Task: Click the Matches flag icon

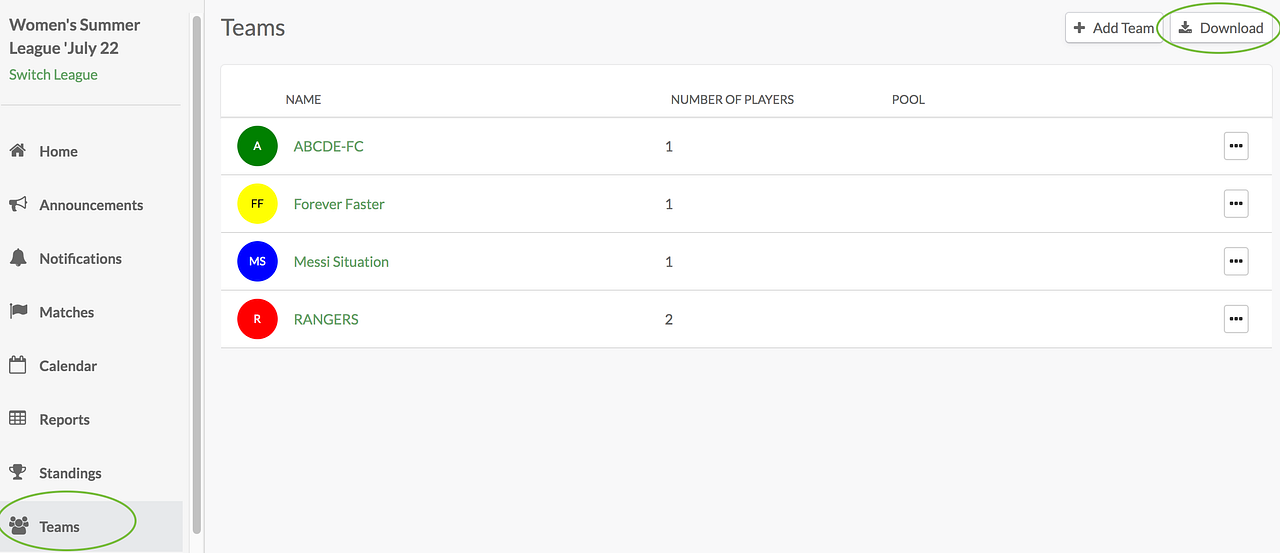Action: click(18, 311)
